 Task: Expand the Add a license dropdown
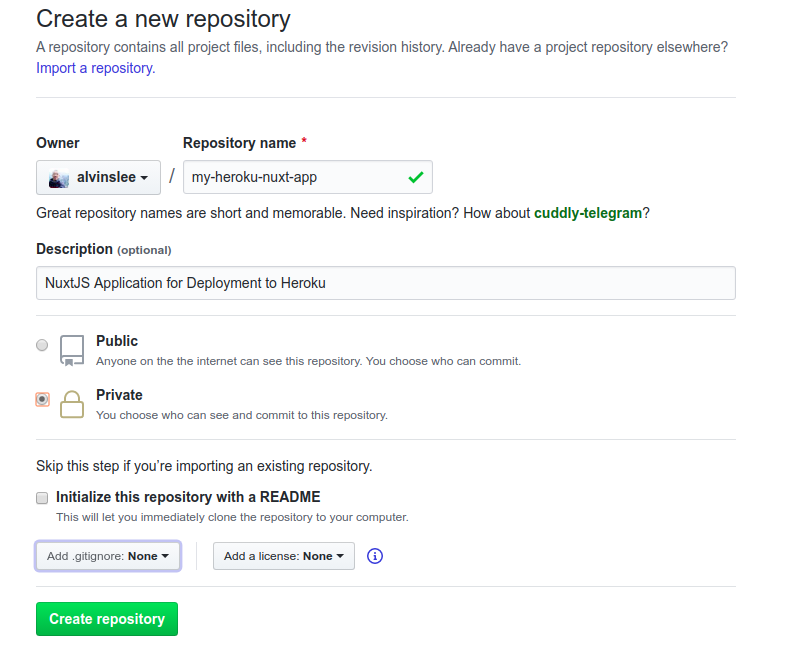point(283,556)
